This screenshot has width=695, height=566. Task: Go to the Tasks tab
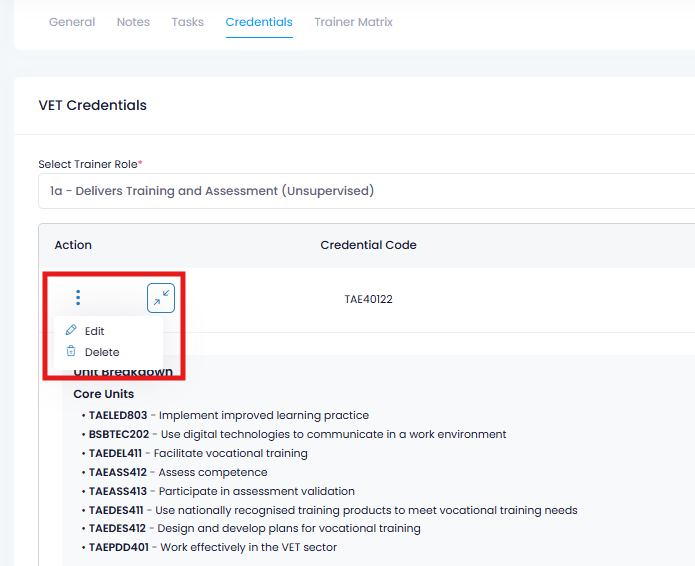(x=187, y=22)
